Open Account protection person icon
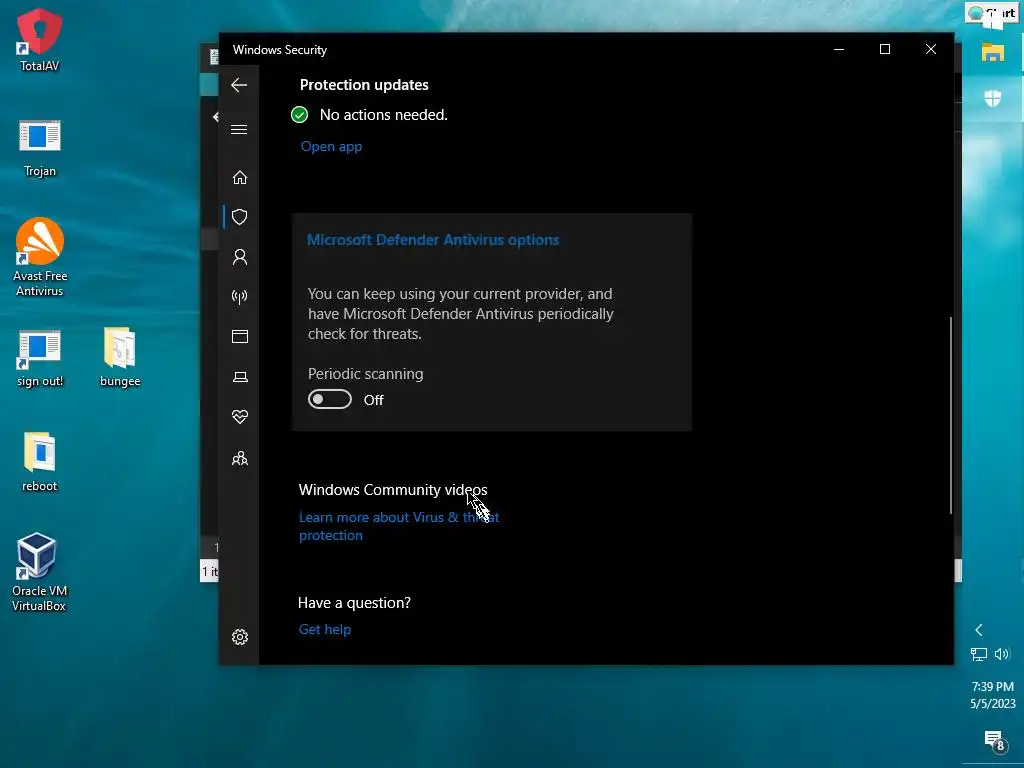The height and width of the screenshot is (768, 1024). 240,257
